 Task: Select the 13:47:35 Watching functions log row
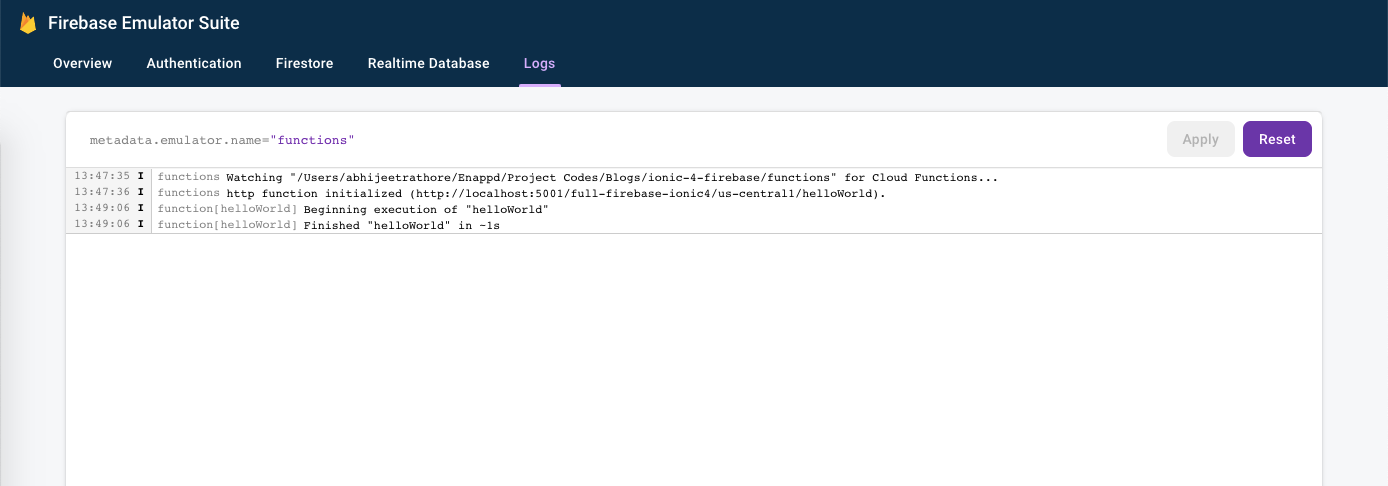(694, 177)
